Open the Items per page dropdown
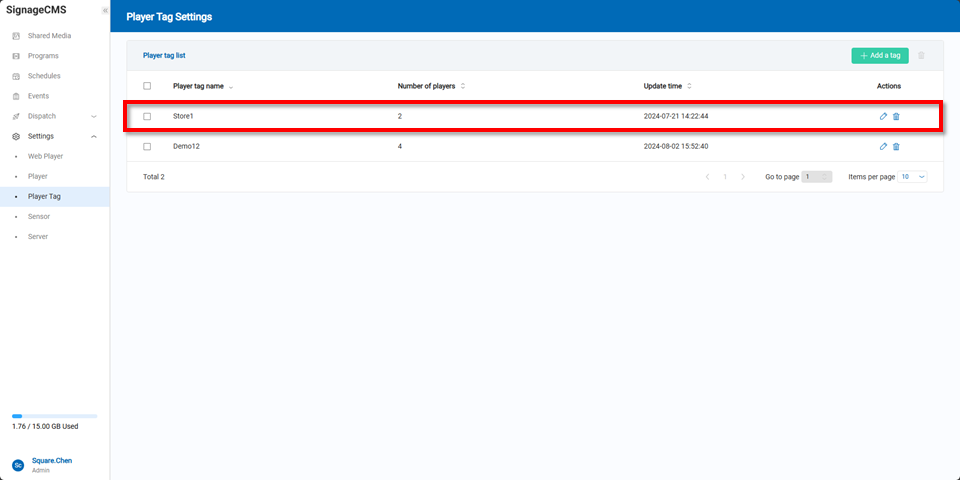960x480 pixels. [x=913, y=176]
